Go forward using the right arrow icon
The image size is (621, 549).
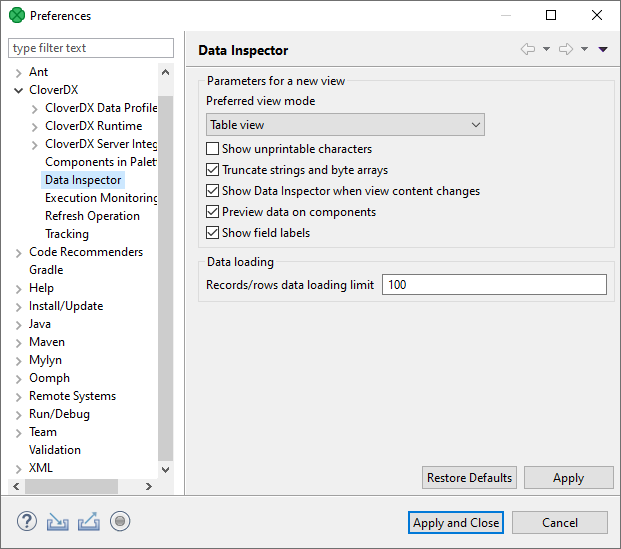coord(566,49)
